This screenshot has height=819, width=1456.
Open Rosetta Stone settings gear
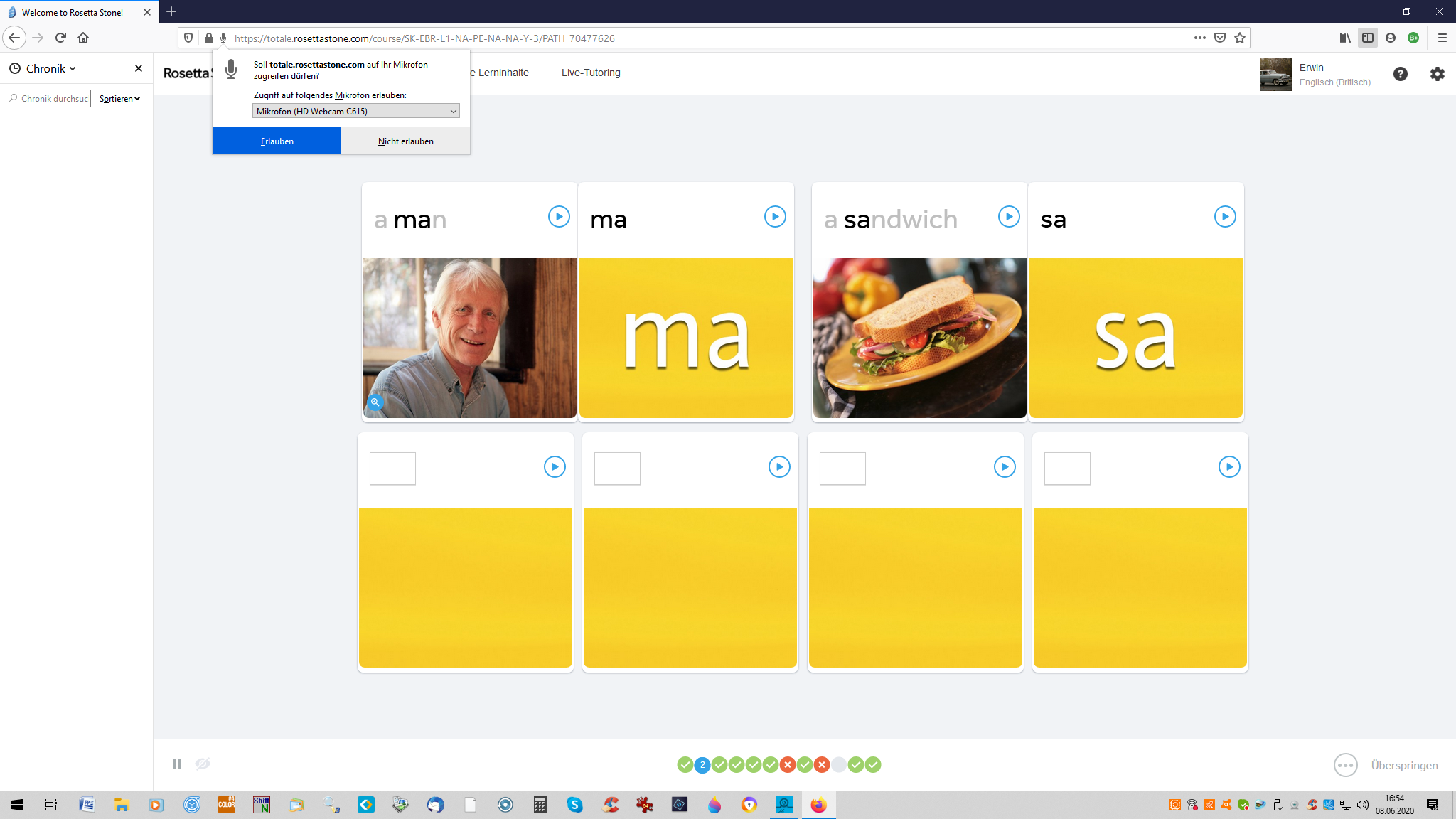(x=1438, y=74)
